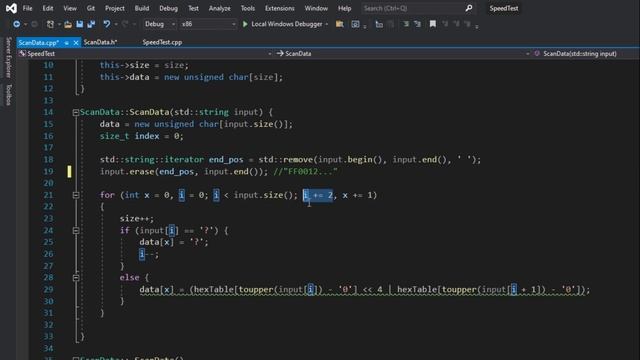Open the Project menu
Screen dimensions: 640x360
(115, 8)
